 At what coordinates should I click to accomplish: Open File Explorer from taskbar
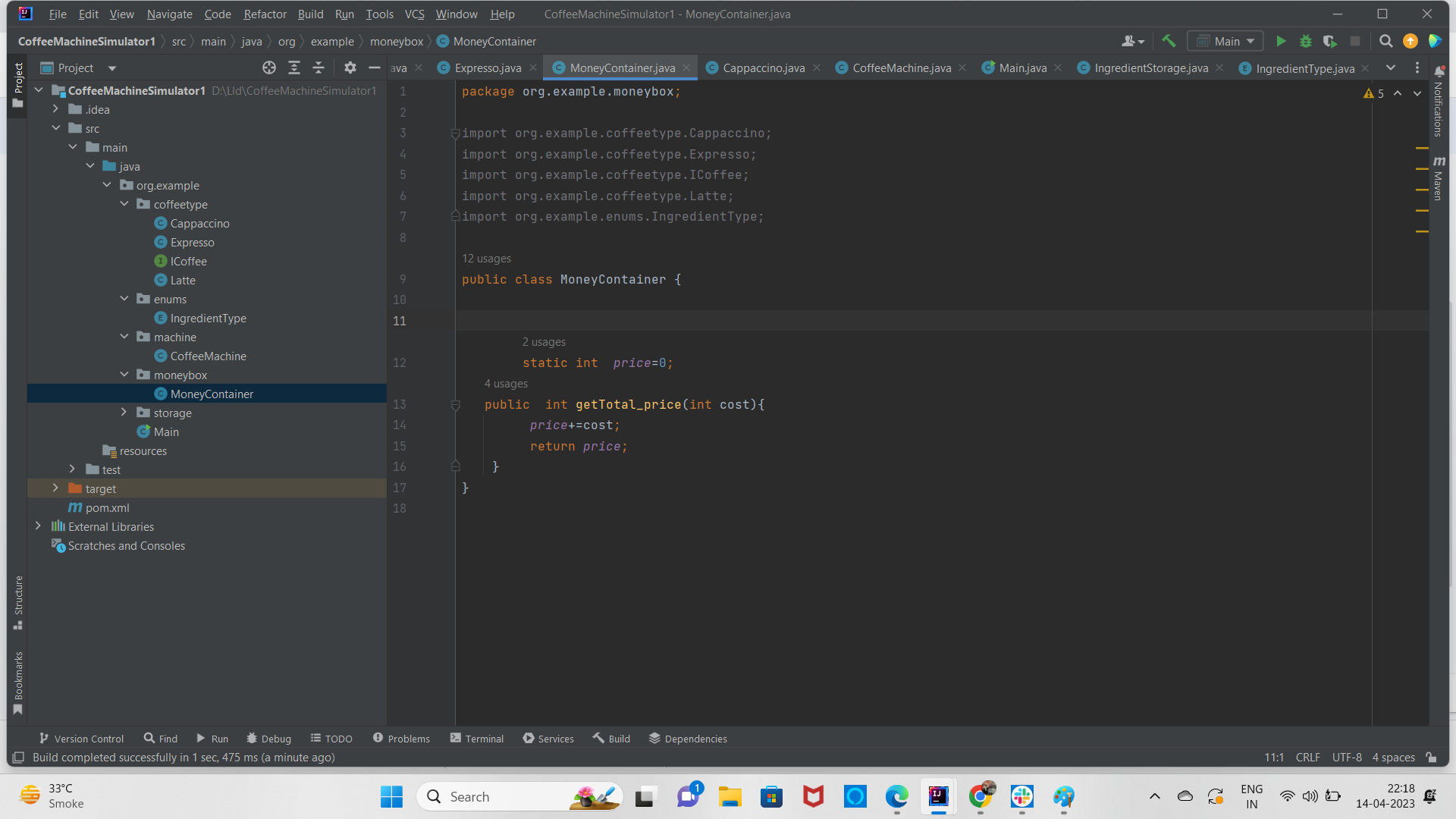(730, 796)
